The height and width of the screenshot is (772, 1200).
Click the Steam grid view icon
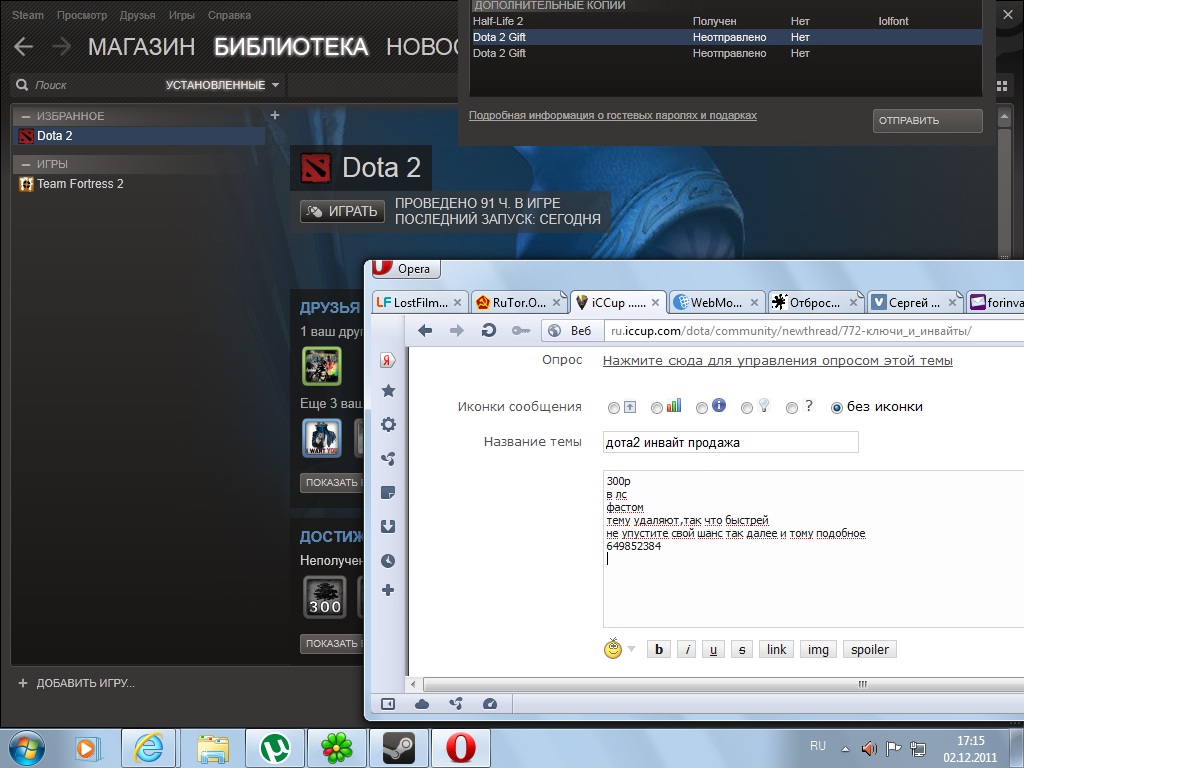pos(1003,86)
